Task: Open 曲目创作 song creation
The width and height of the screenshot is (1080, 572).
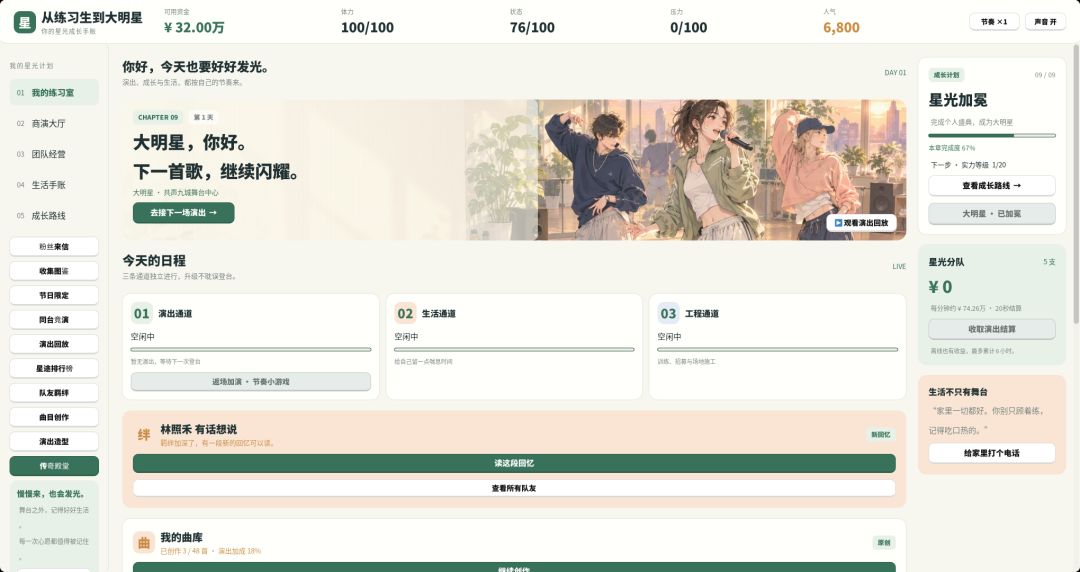Action: (54, 417)
